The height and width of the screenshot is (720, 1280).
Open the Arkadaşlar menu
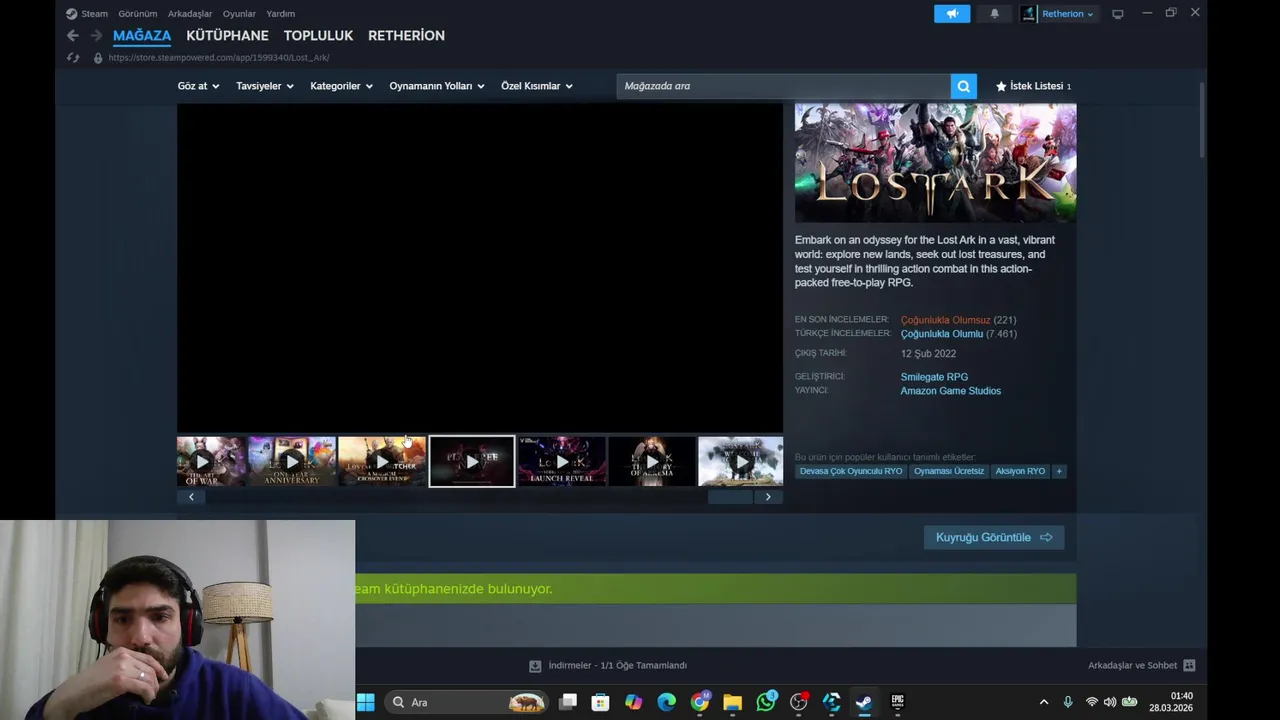pyautogui.click(x=190, y=14)
